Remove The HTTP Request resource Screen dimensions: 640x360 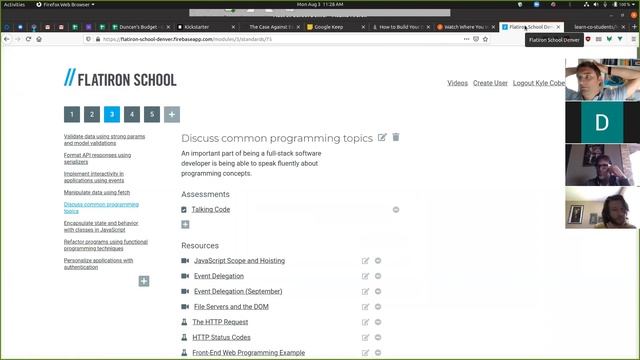pyautogui.click(x=378, y=322)
